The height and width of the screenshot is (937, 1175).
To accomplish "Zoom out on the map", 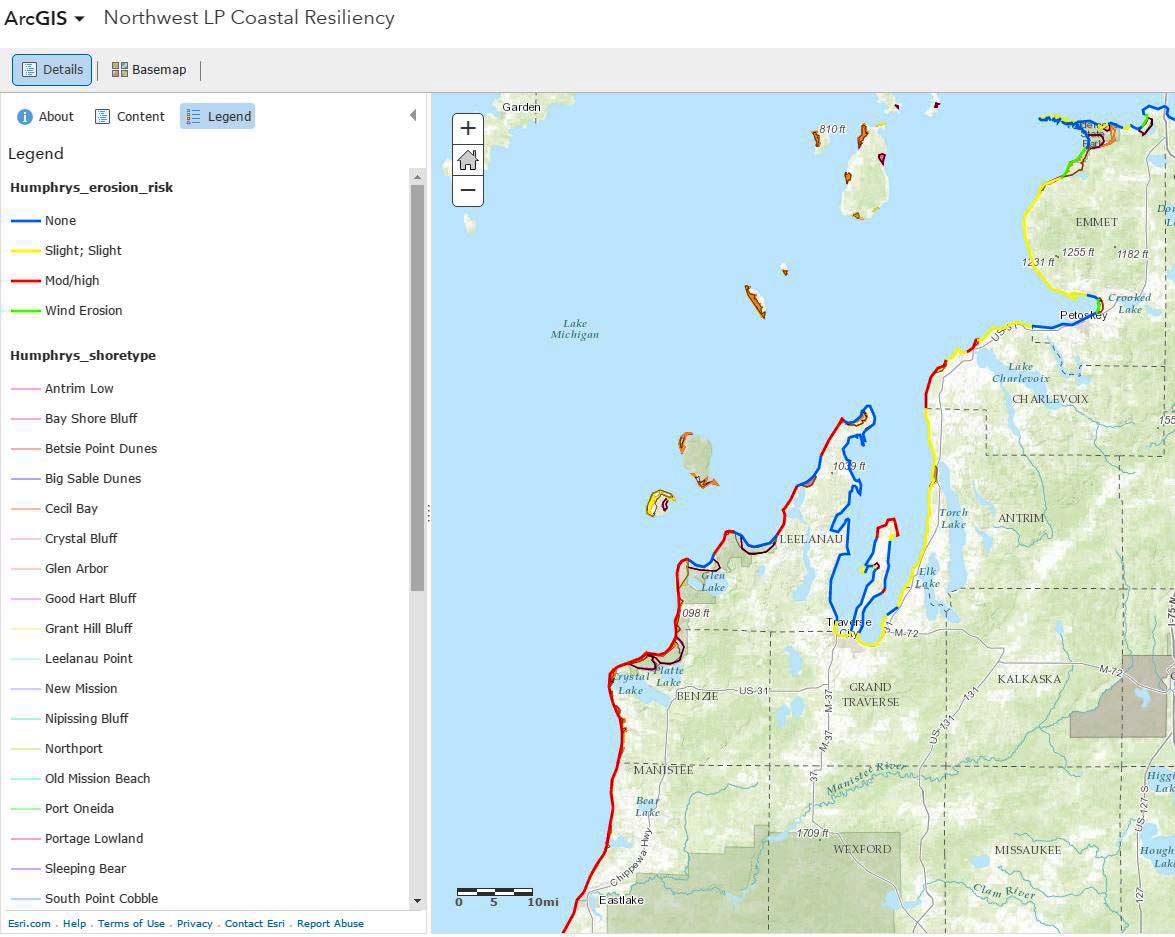I will point(468,190).
